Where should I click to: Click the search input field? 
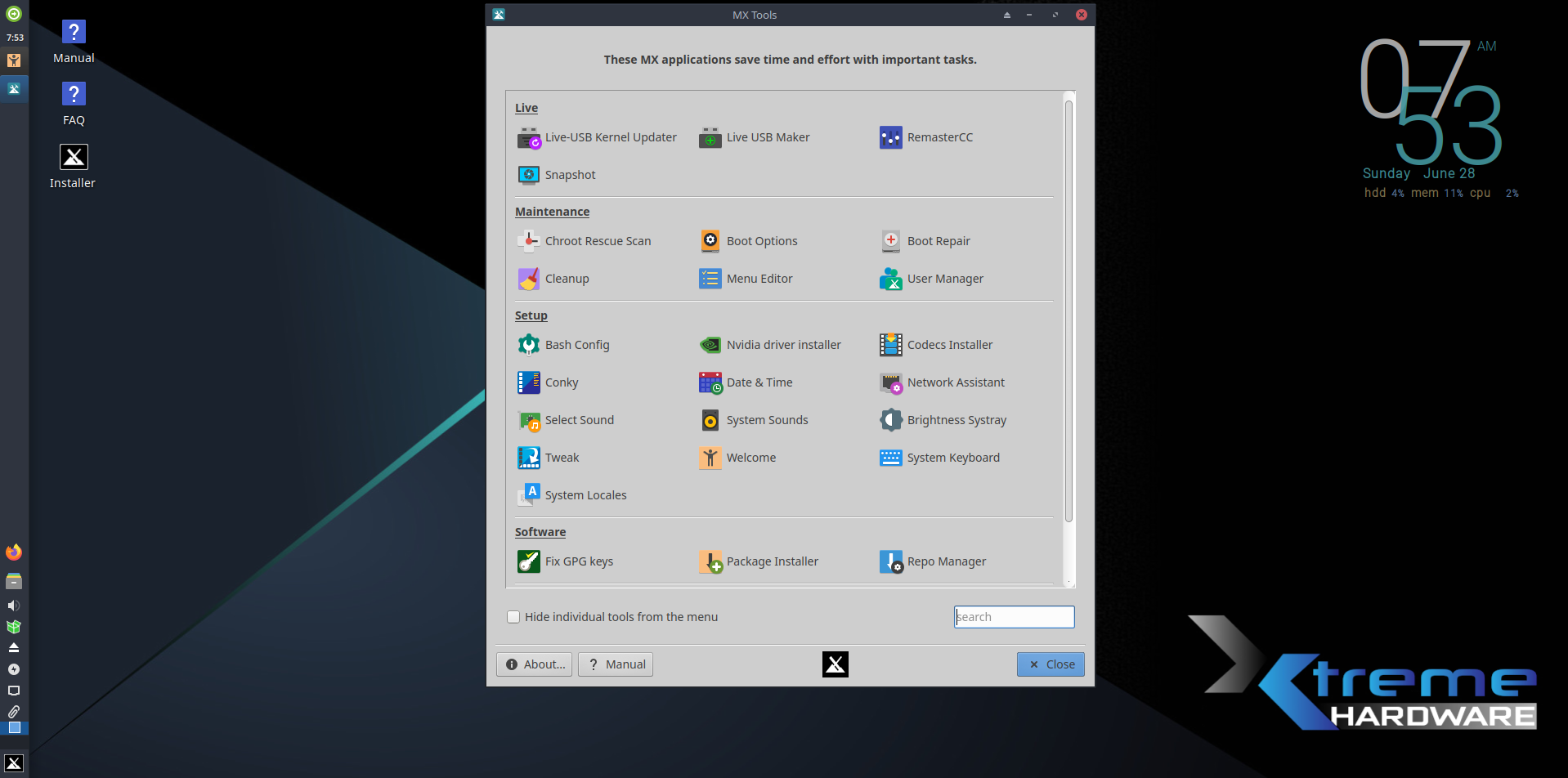coord(1014,618)
